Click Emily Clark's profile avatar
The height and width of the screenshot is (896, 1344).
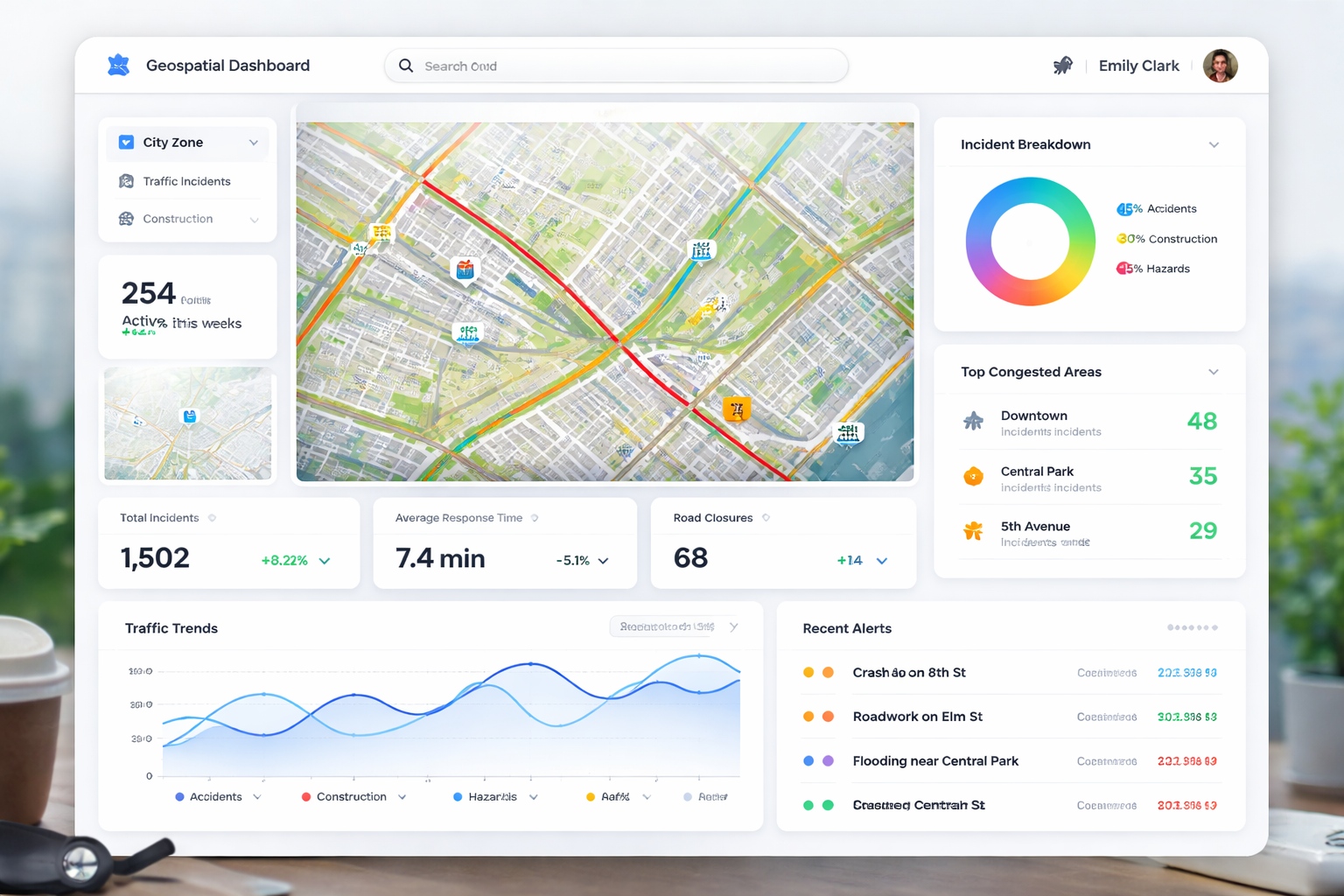pos(1220,66)
